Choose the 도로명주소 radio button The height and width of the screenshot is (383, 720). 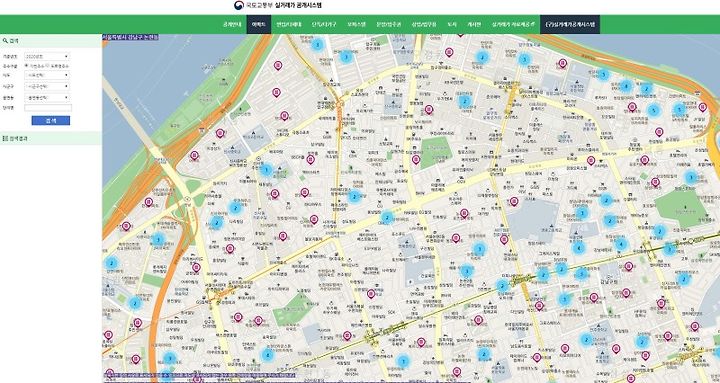point(48,66)
